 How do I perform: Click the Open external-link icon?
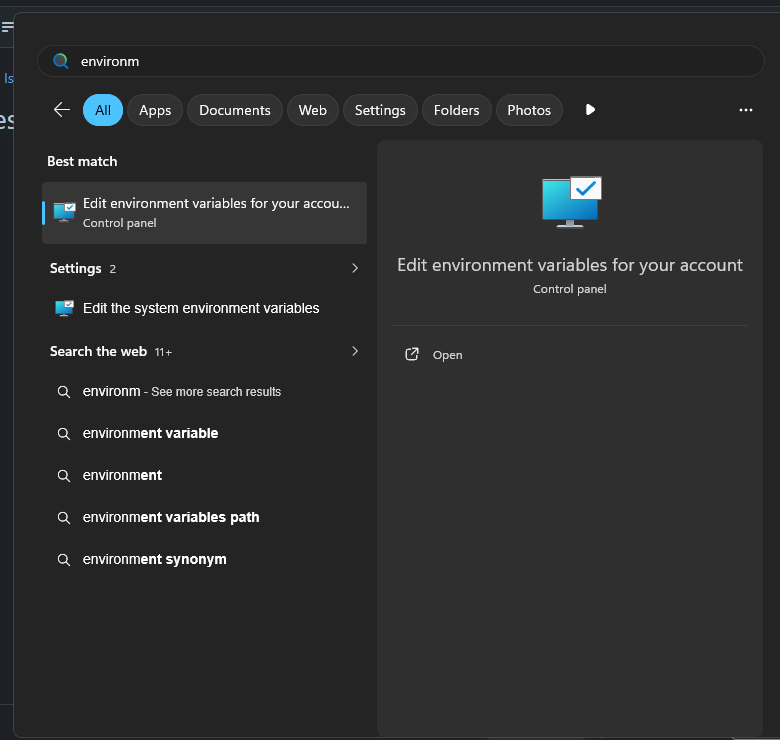point(412,354)
